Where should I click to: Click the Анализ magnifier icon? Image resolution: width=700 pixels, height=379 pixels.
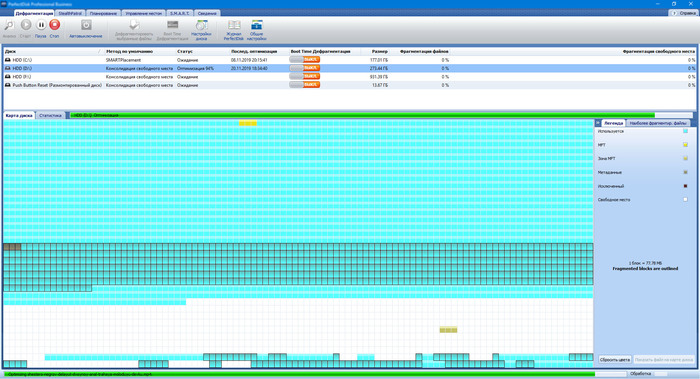point(9,25)
